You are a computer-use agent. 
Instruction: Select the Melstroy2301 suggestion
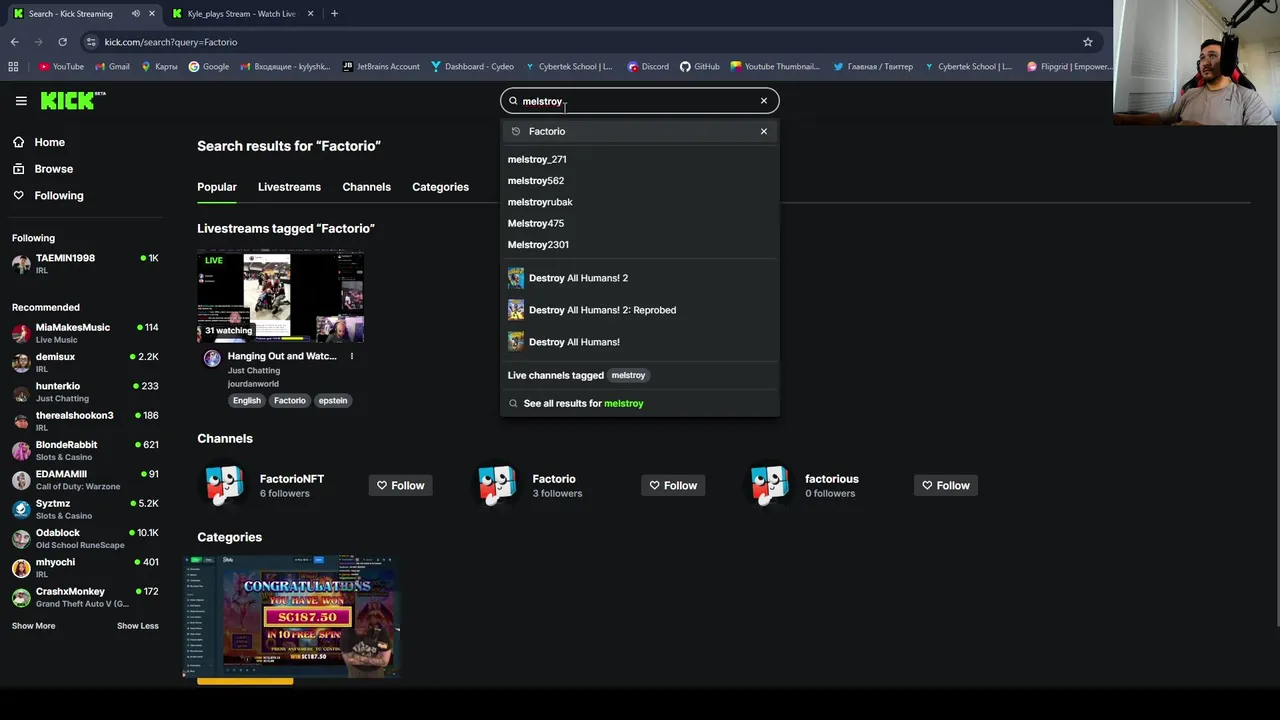[640, 245]
